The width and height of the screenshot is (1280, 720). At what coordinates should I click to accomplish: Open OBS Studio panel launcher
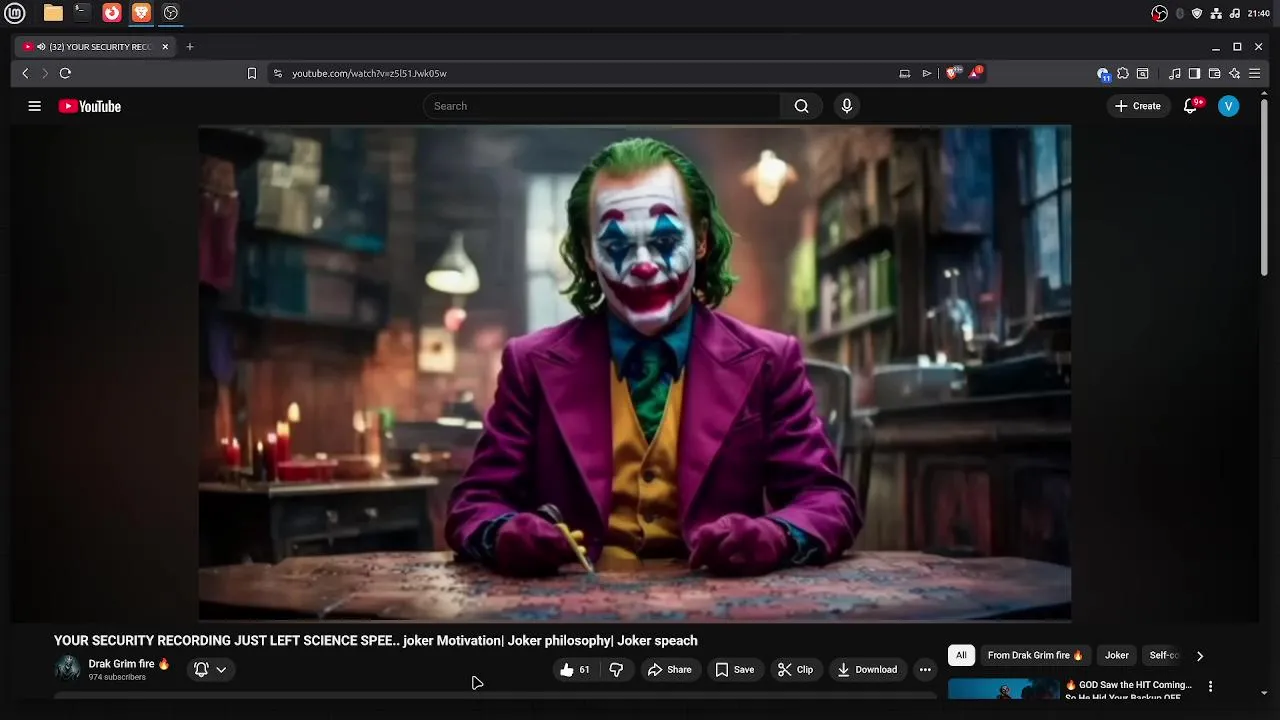coord(171,13)
